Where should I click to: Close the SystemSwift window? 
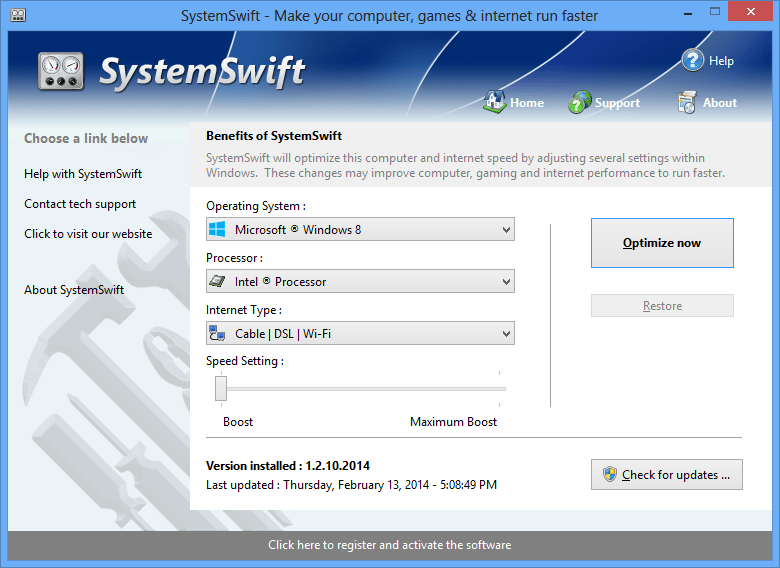[x=751, y=12]
